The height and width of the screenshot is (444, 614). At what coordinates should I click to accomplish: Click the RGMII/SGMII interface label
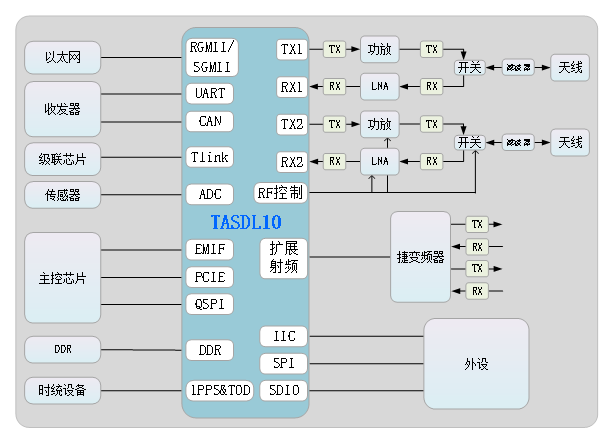point(211,57)
